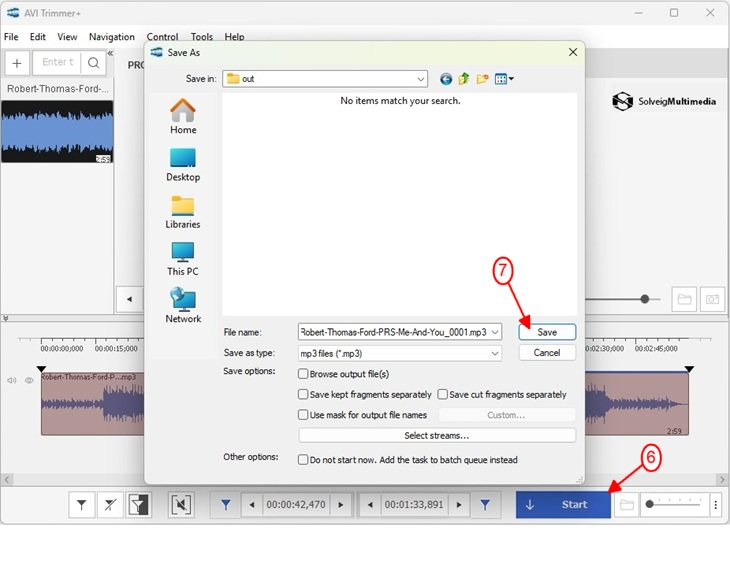Open the File menu

pyautogui.click(x=11, y=37)
